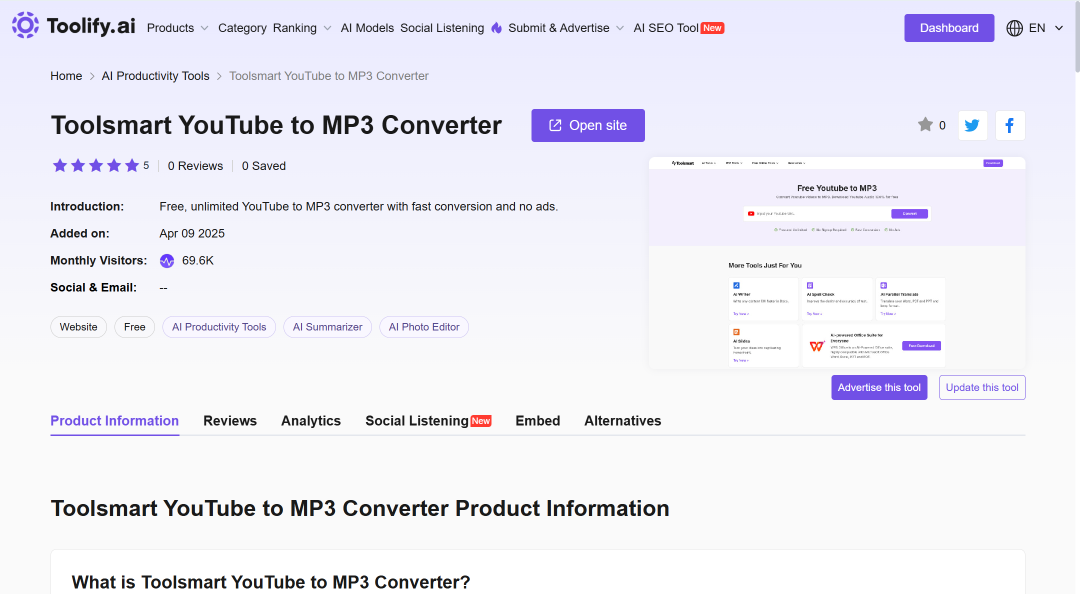1080x594 pixels.
Task: Click the Toolify.ai logo icon
Action: tap(25, 25)
